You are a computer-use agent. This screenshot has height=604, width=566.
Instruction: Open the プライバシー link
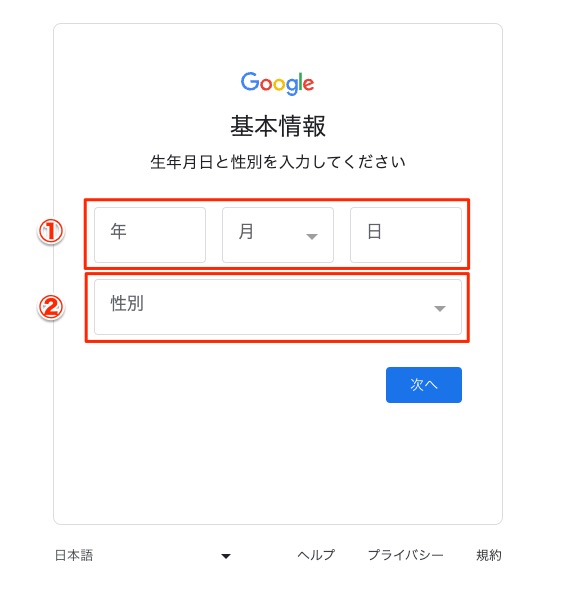point(406,555)
